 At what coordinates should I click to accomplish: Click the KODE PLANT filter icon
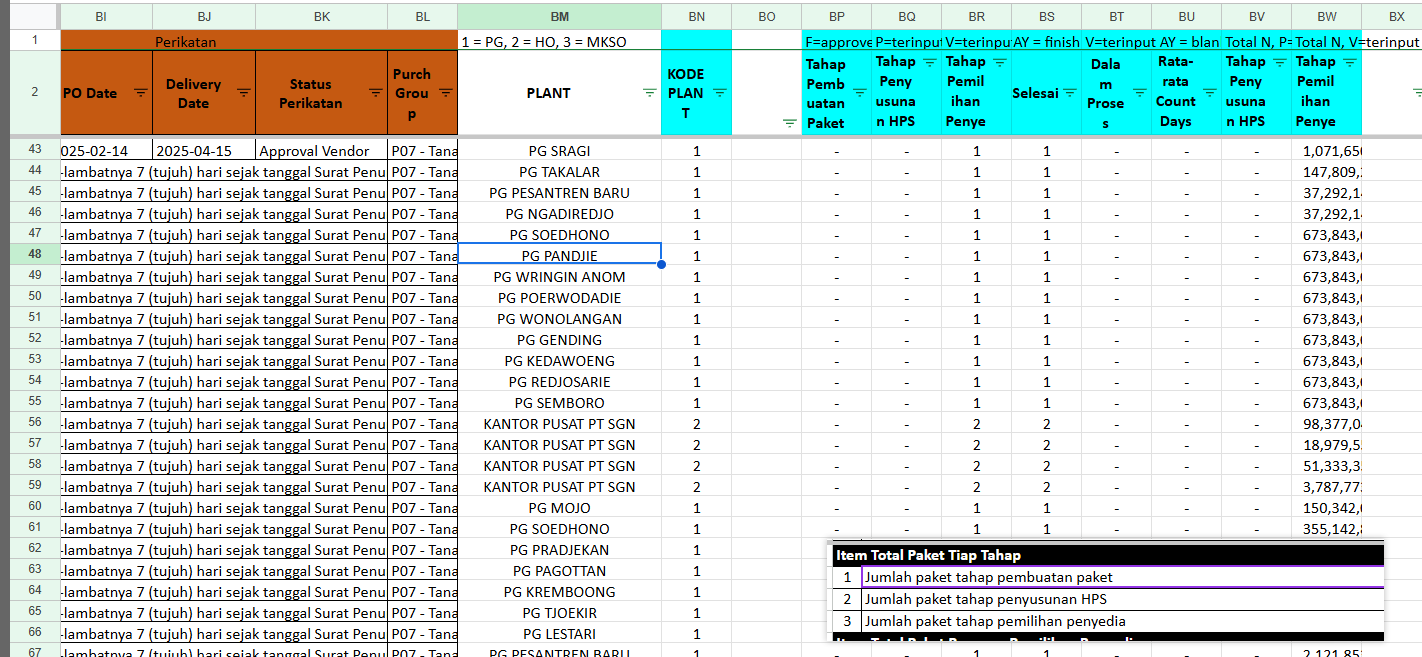click(x=719, y=92)
